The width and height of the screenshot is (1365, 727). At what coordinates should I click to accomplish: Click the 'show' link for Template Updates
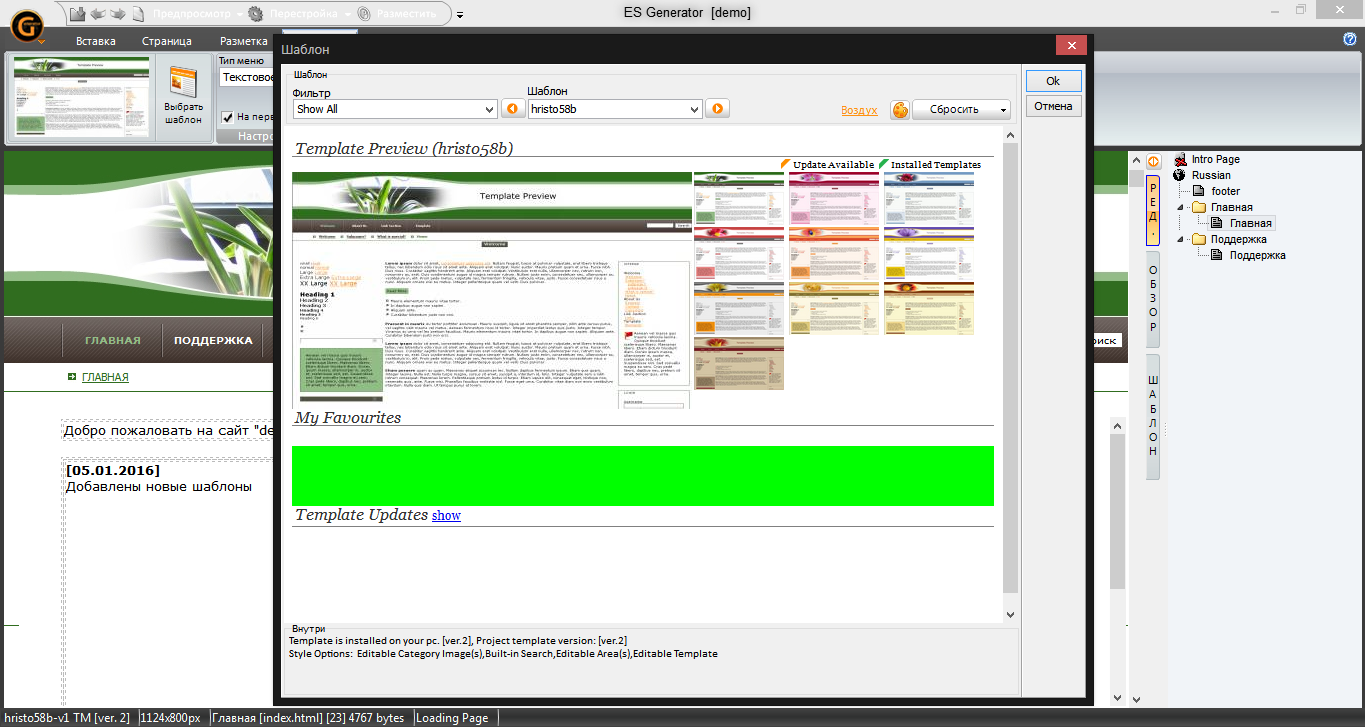point(446,515)
